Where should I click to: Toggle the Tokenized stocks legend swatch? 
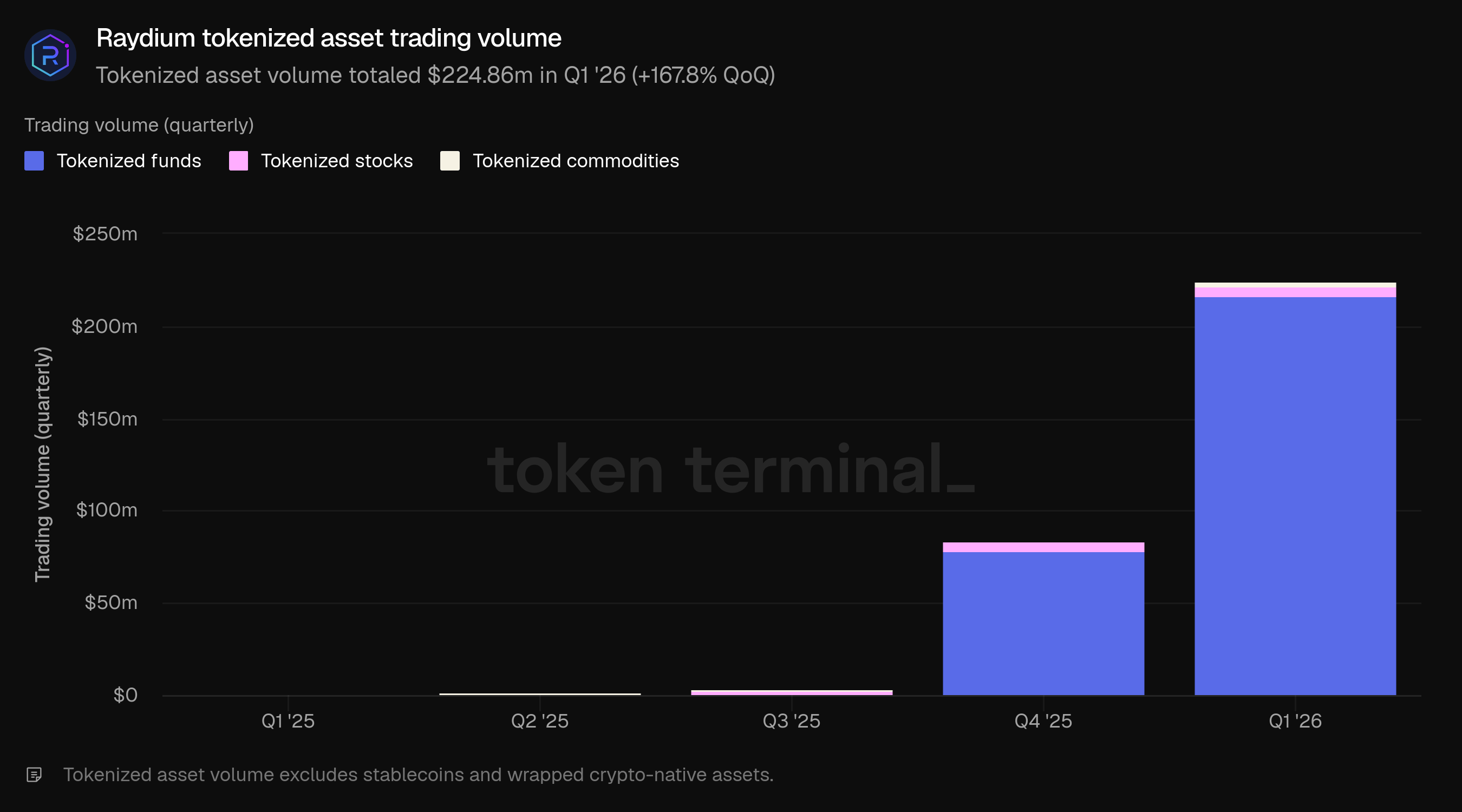coord(238,161)
